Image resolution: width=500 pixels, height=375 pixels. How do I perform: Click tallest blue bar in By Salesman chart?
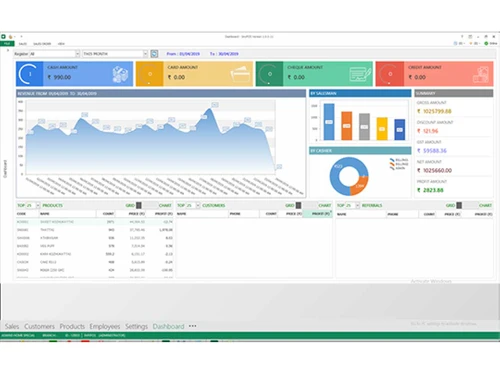[329, 122]
